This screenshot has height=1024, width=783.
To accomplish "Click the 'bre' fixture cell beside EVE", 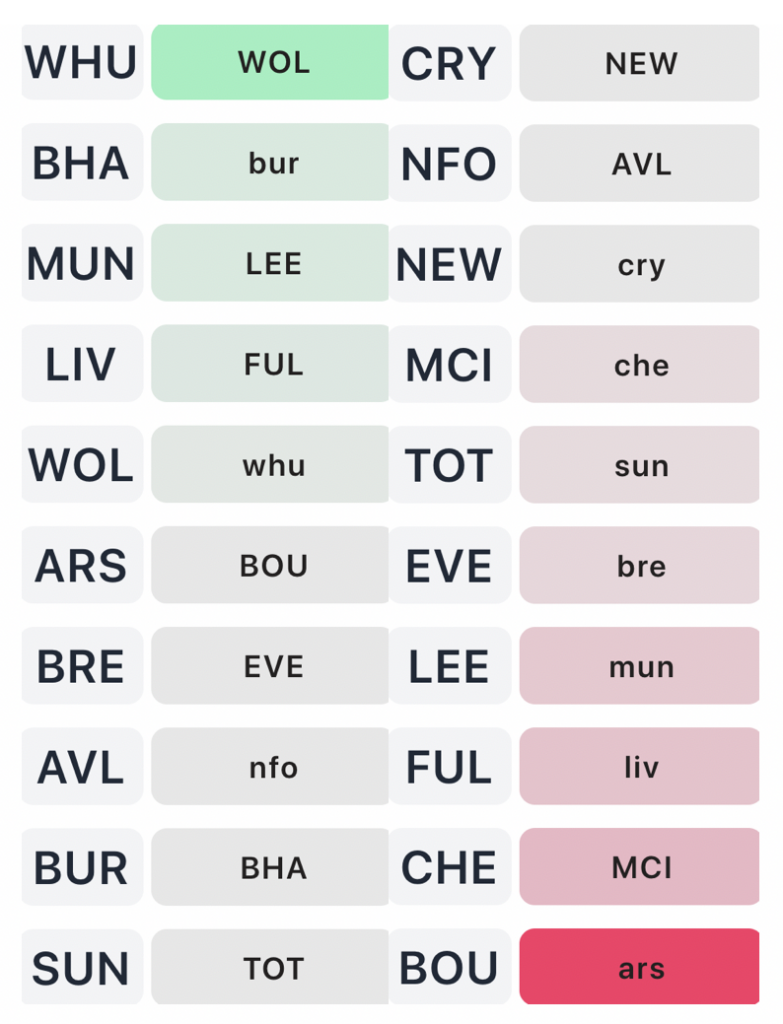I will point(639,566).
